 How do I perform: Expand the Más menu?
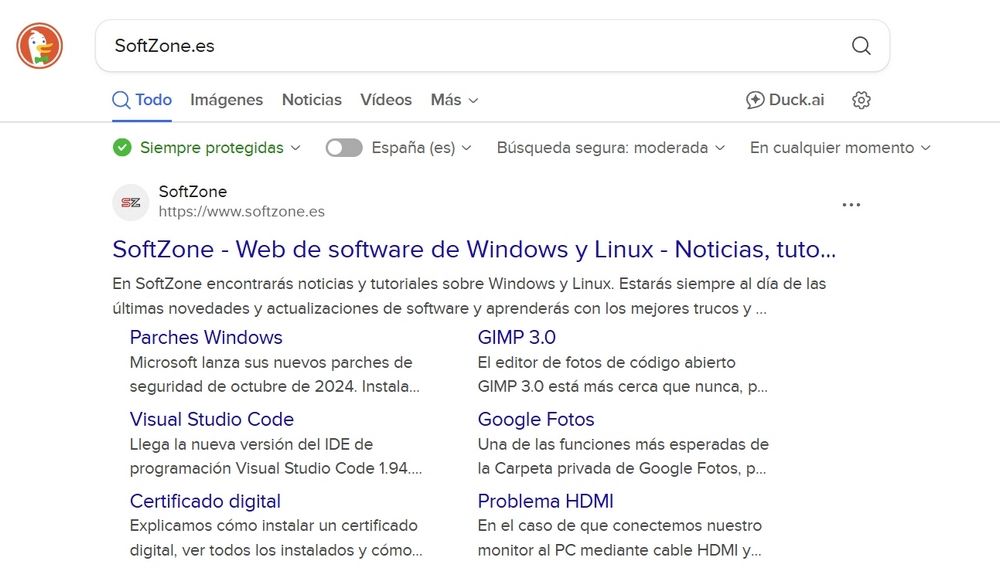(454, 100)
